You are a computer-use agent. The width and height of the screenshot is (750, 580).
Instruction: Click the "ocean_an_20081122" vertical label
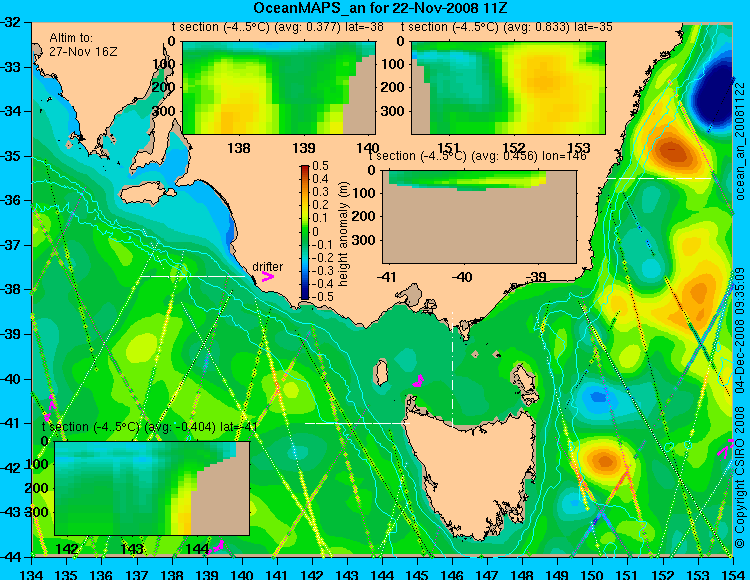[740, 141]
